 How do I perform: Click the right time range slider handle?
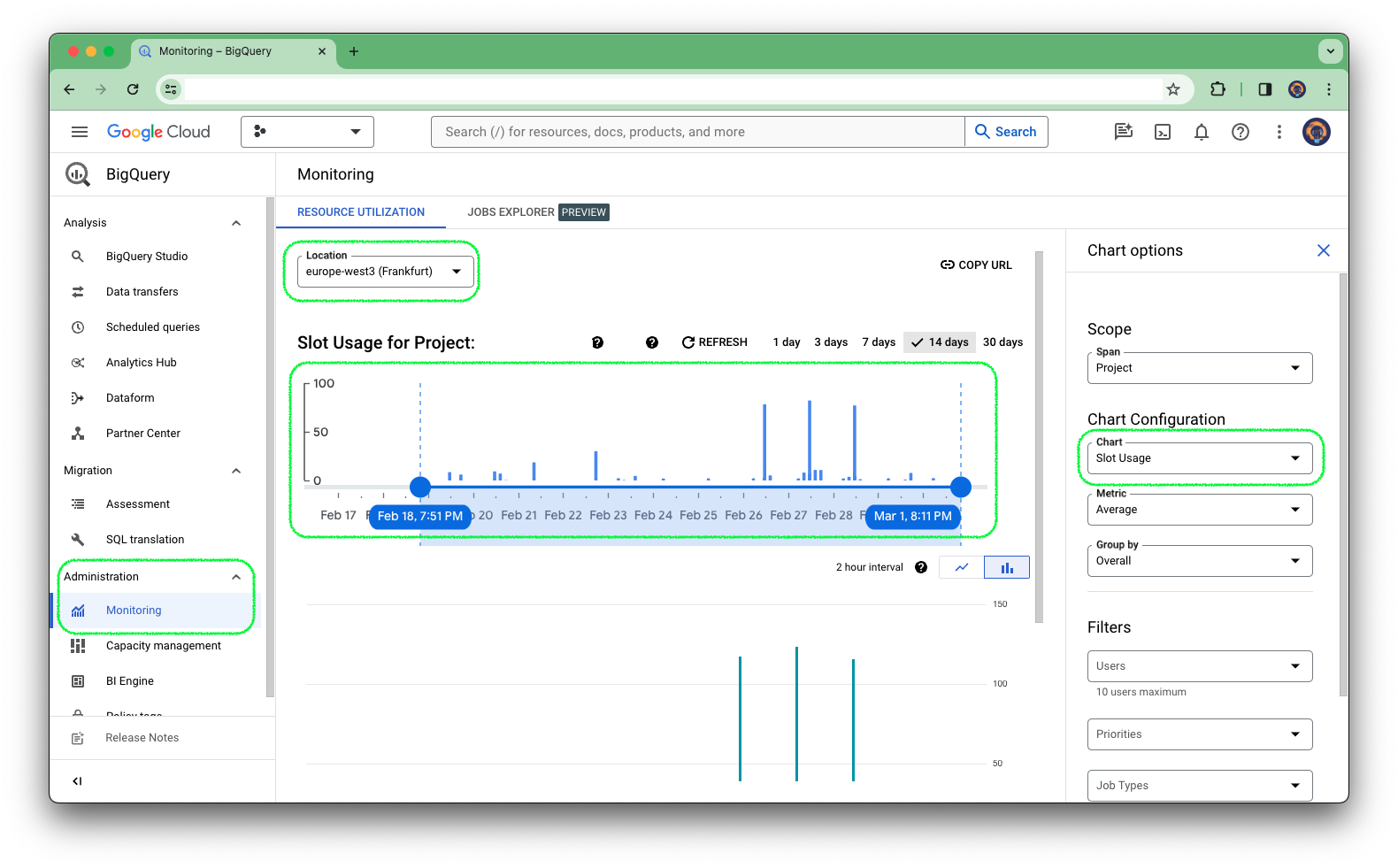coord(961,487)
